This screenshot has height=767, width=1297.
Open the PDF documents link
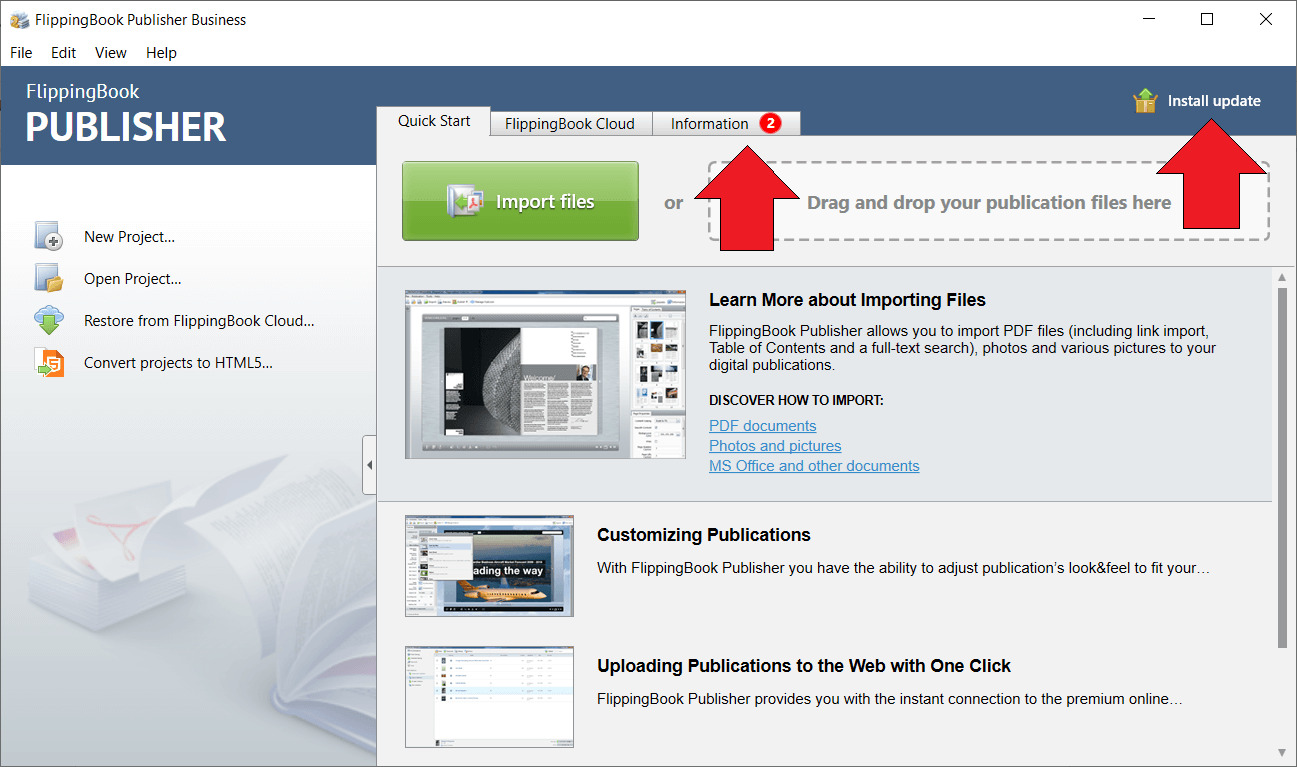[x=762, y=426]
